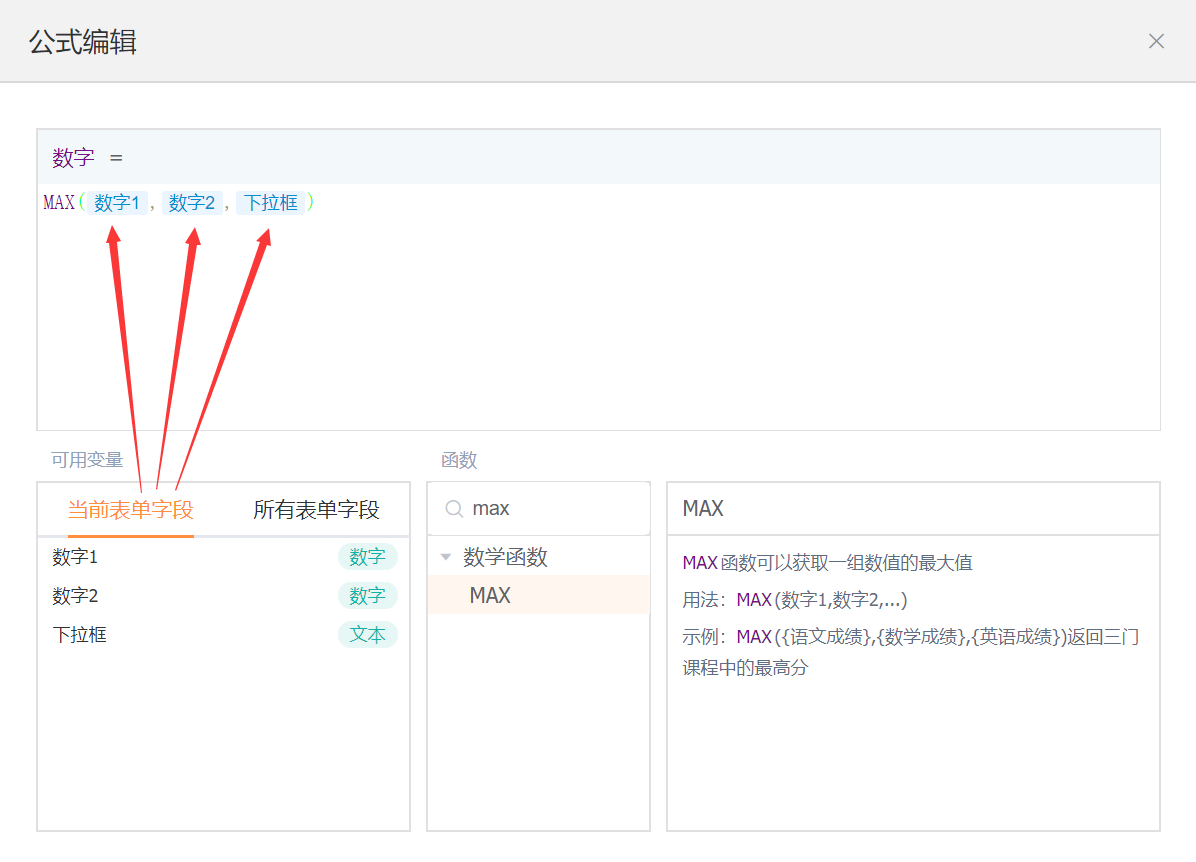Click the 数字 type badge beside 数字2
Image resolution: width=1196 pixels, height=862 pixels.
tap(368, 596)
